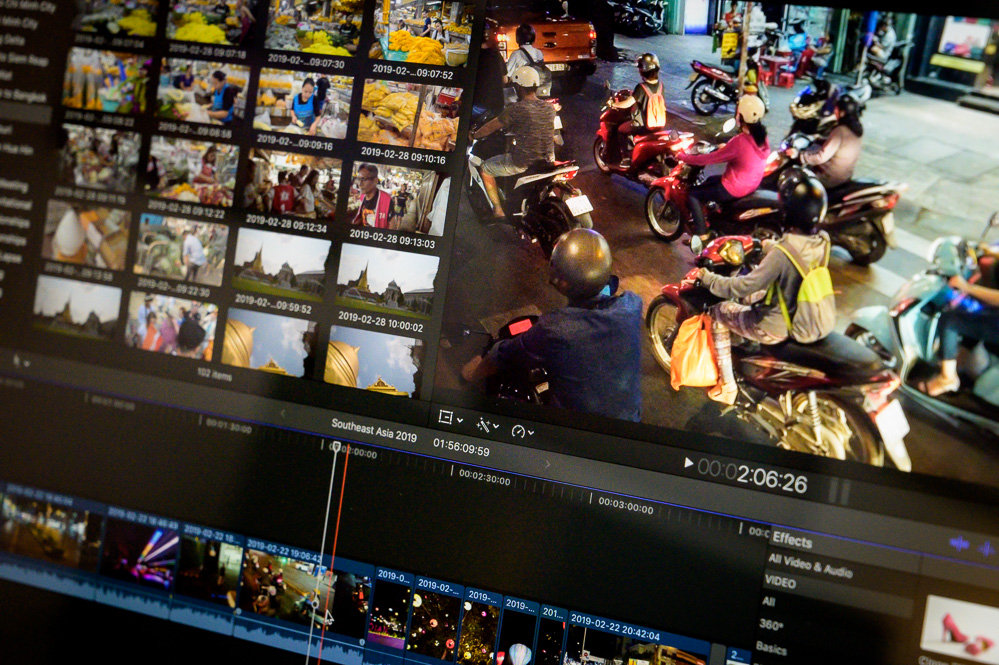Select All Video & Audio in Effects

810,566
